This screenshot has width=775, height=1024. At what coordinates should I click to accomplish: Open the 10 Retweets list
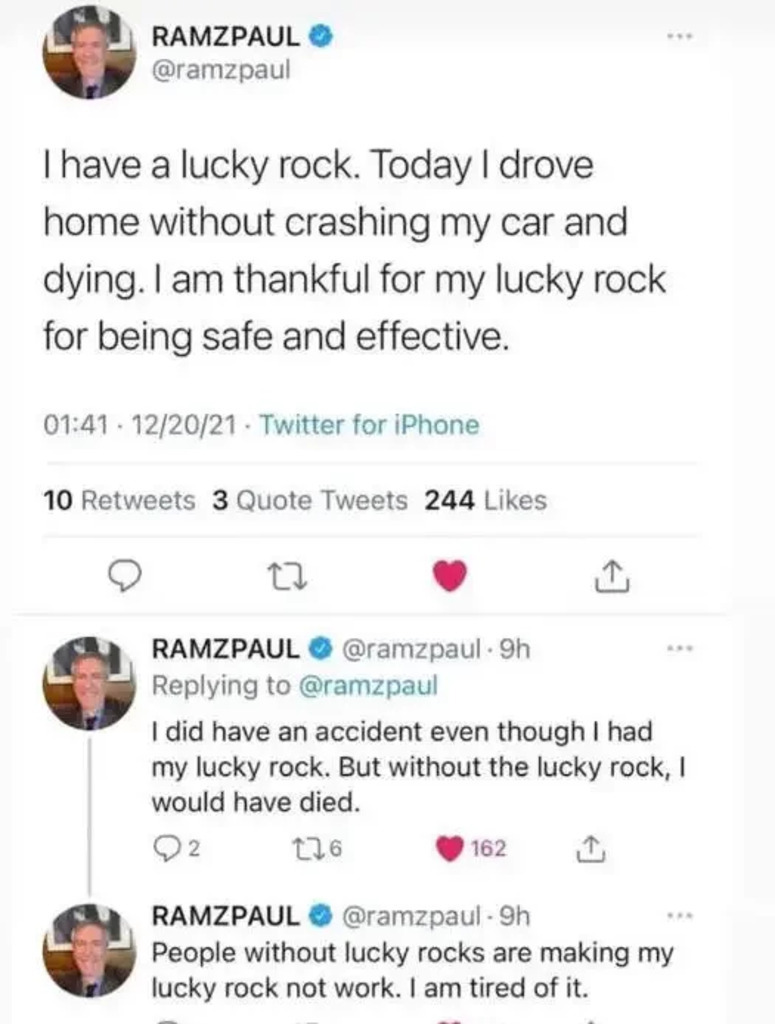120,500
